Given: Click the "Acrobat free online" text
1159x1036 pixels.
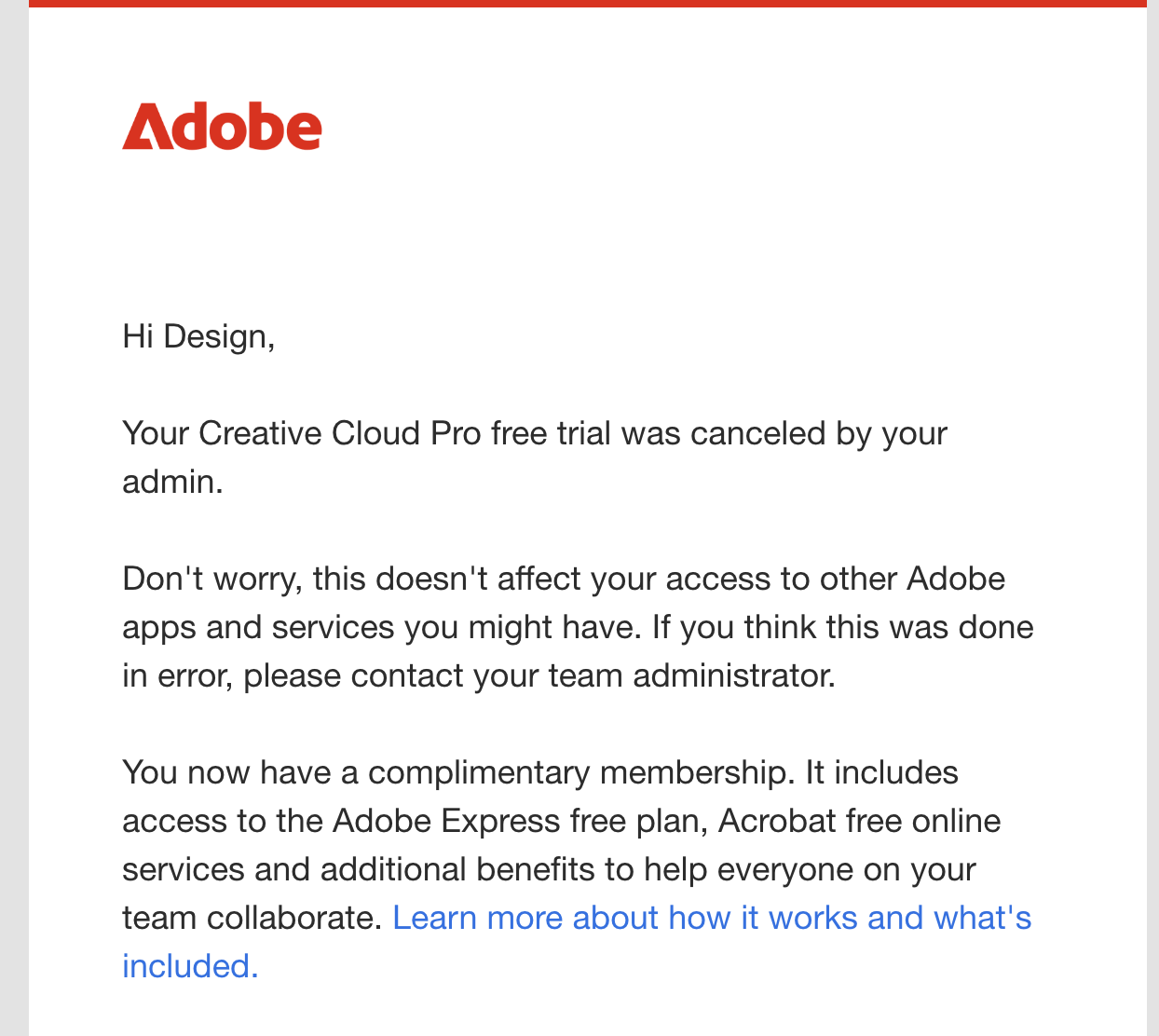Looking at the screenshot, I should coord(860,821).
